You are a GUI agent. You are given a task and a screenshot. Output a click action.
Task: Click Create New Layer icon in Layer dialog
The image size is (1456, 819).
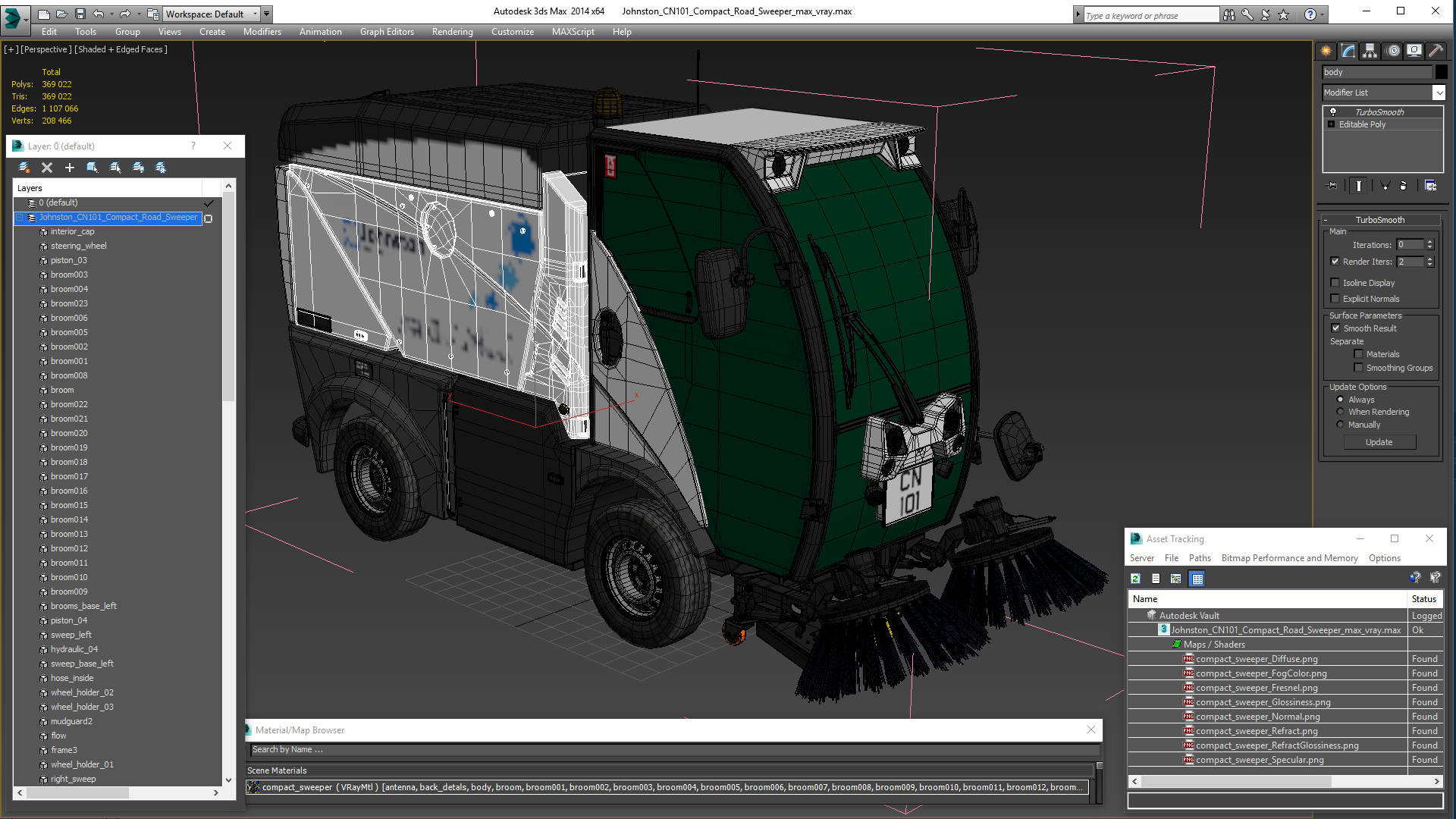click(24, 168)
